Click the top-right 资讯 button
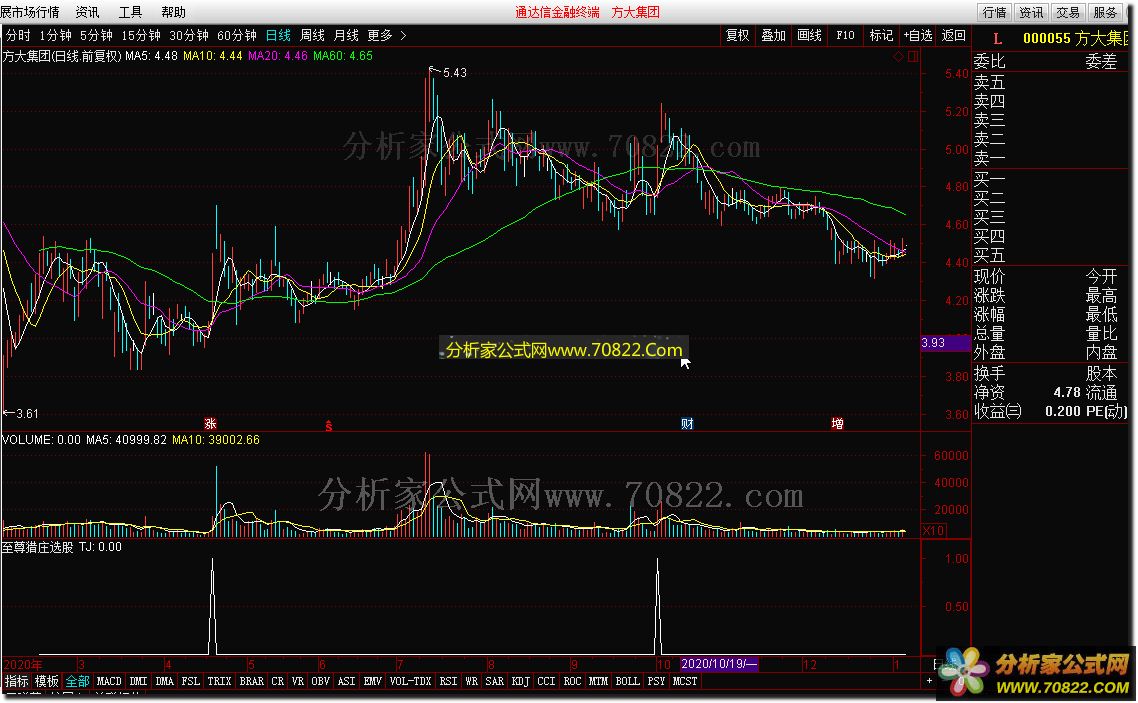This screenshot has width=1138, height=703. [1031, 12]
